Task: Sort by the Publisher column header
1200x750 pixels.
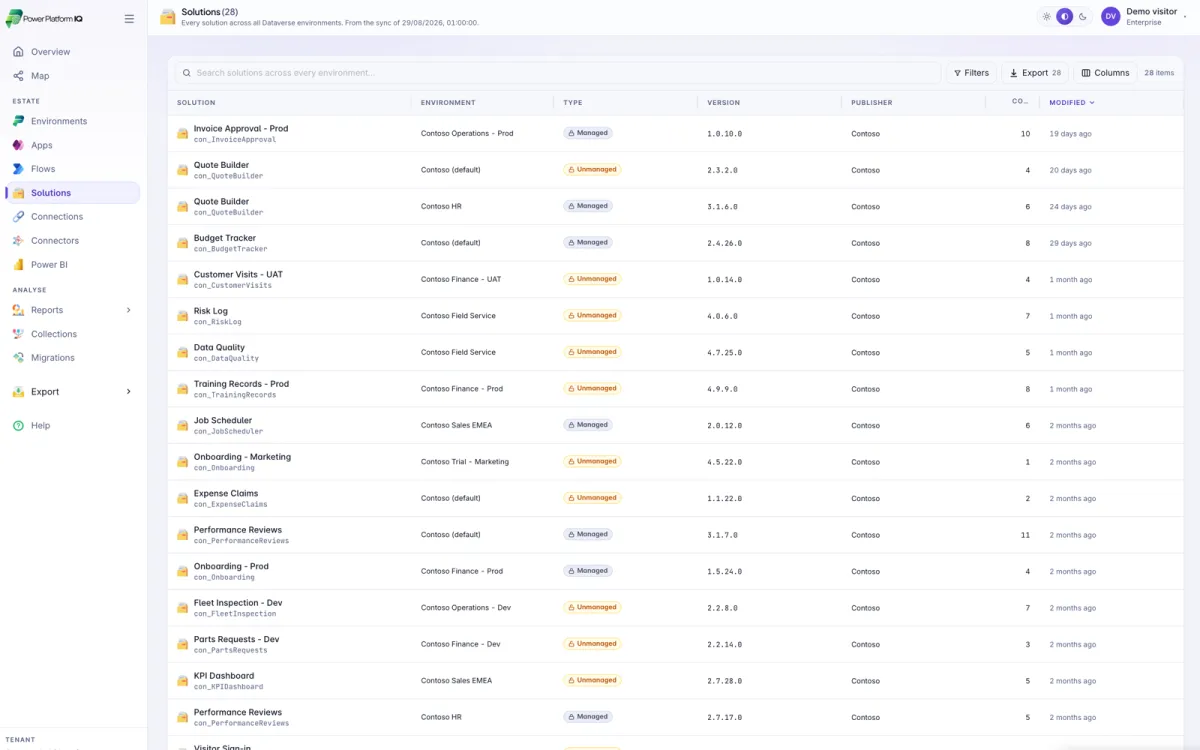Action: (x=872, y=103)
